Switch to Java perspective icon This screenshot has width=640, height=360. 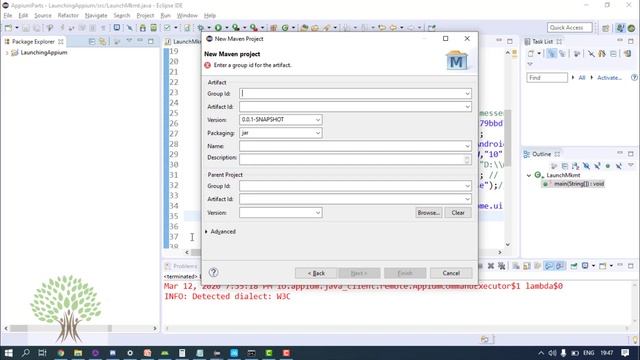(x=620, y=28)
